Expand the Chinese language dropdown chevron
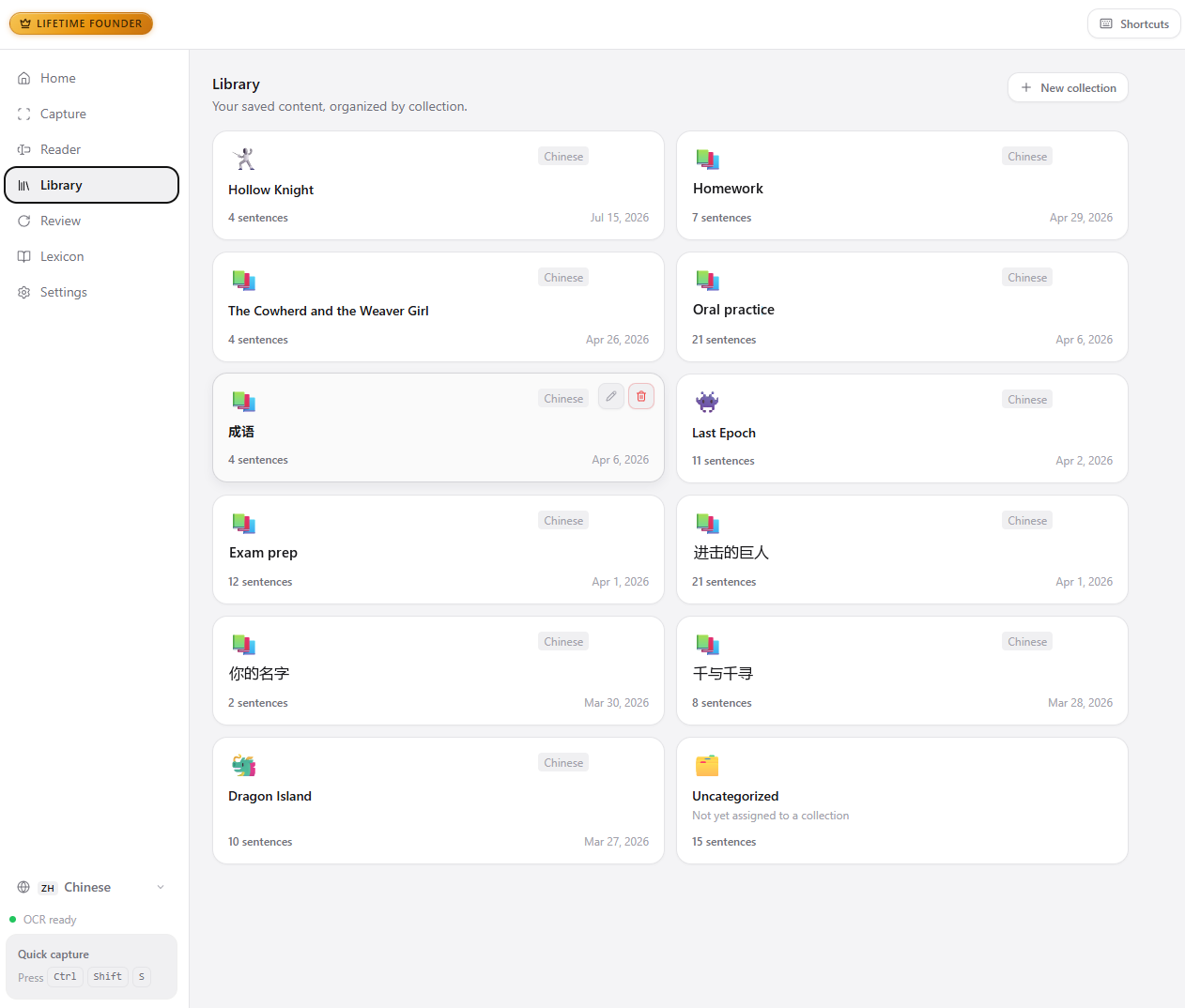The image size is (1185, 1008). (161, 887)
